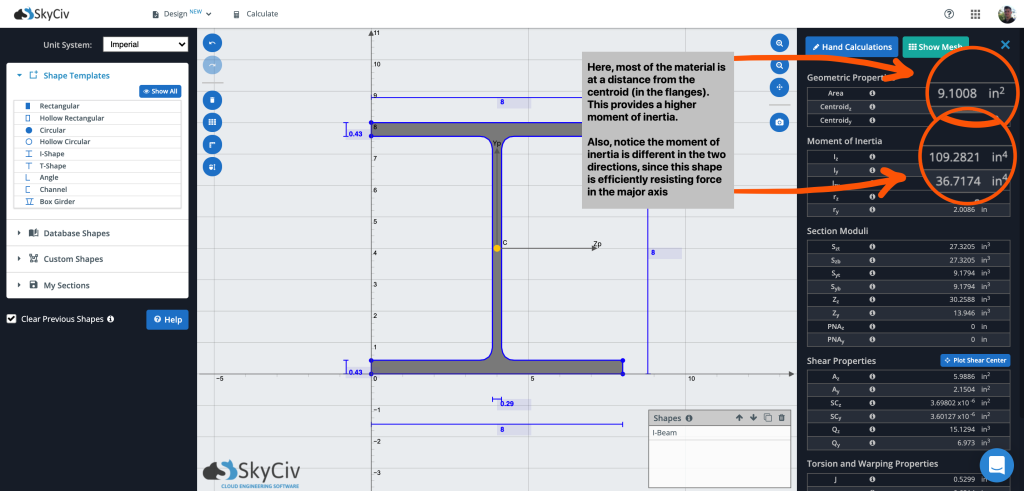Take a screenshot with the camera icon

point(779,122)
